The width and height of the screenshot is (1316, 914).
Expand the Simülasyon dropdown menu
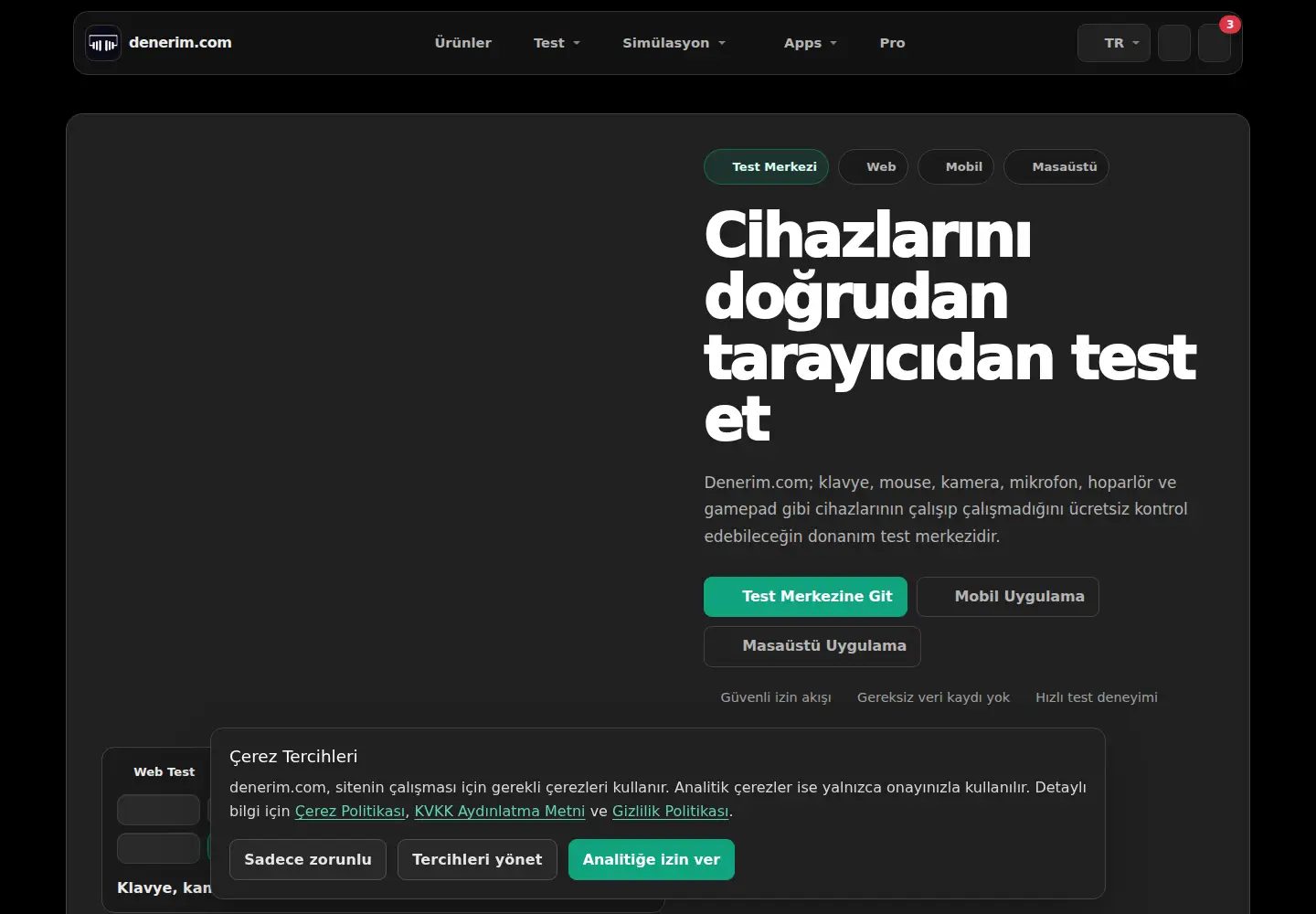tap(674, 43)
